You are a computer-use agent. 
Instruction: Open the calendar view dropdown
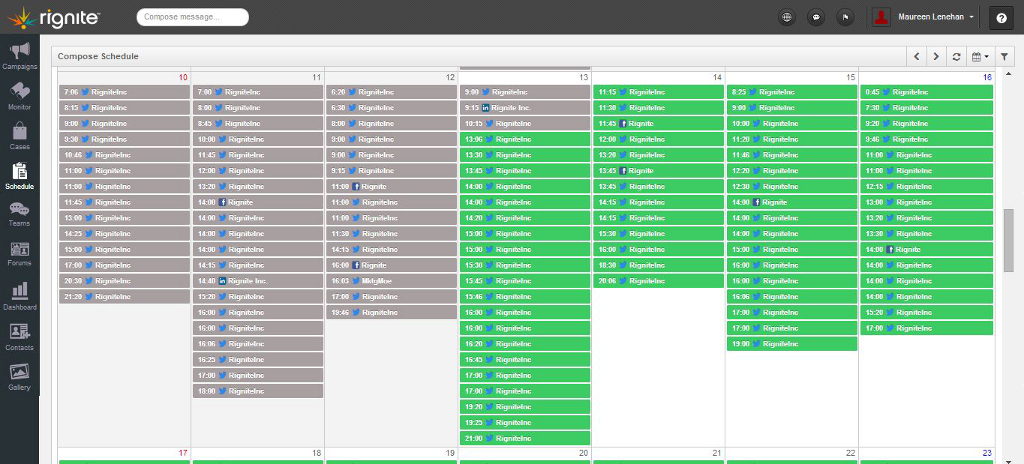point(980,57)
